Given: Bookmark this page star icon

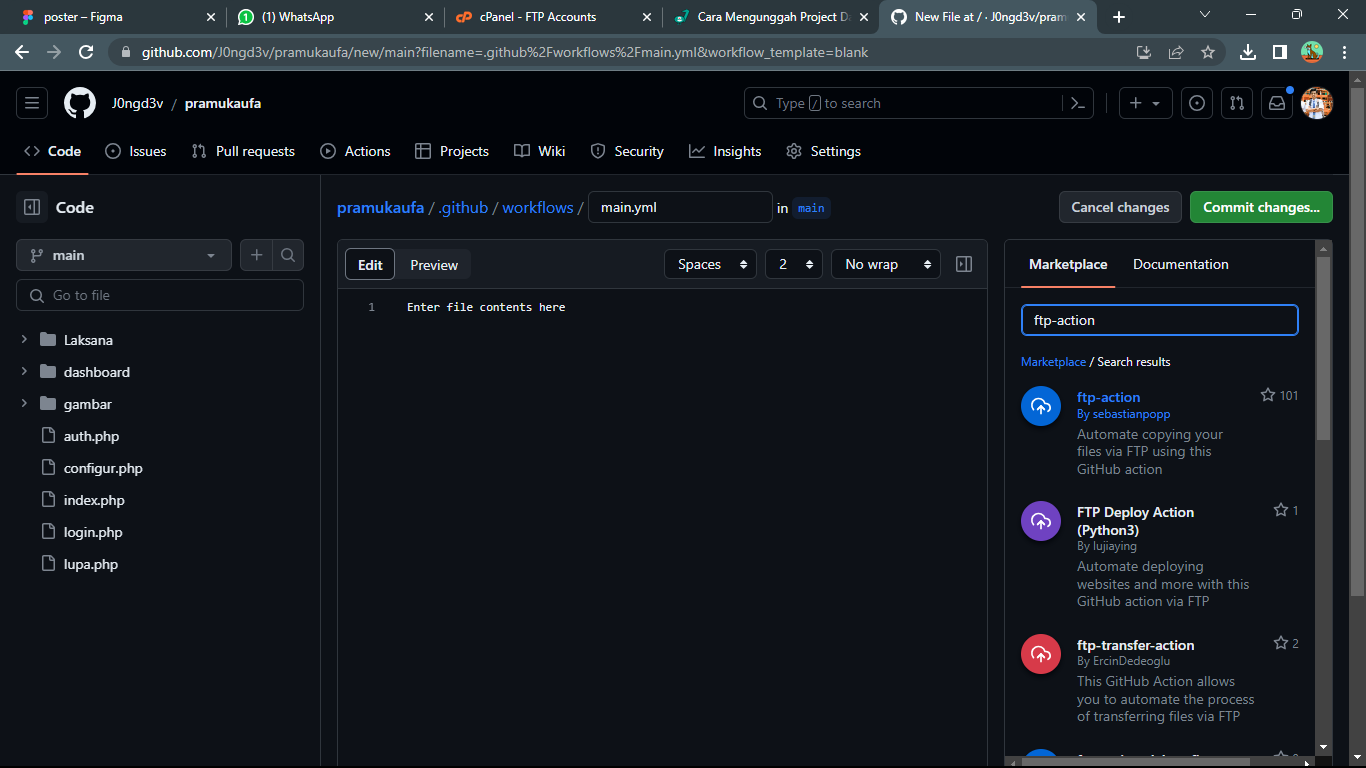Looking at the screenshot, I should (1208, 52).
